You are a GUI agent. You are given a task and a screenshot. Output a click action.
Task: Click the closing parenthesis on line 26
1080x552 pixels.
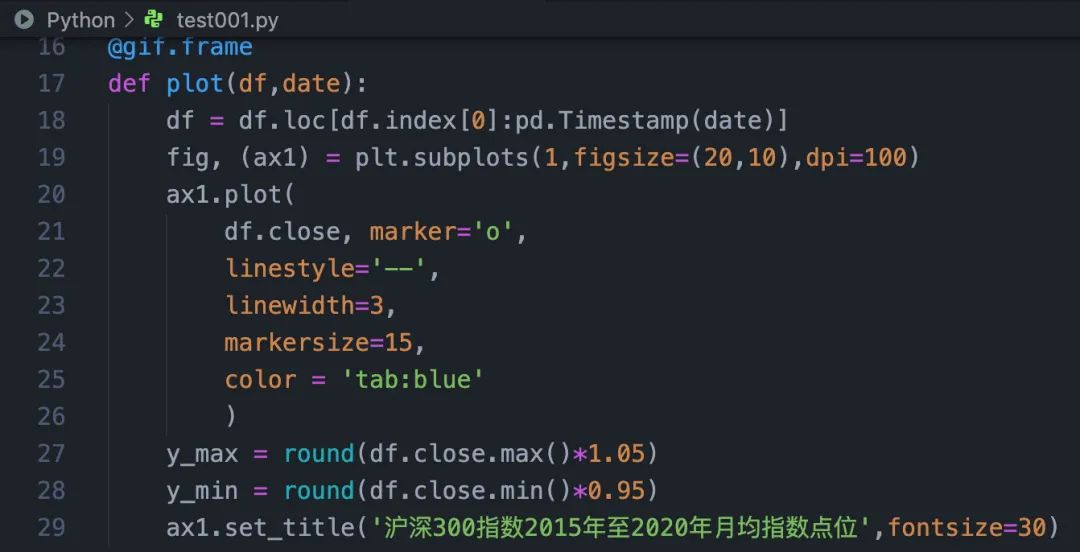point(231,417)
